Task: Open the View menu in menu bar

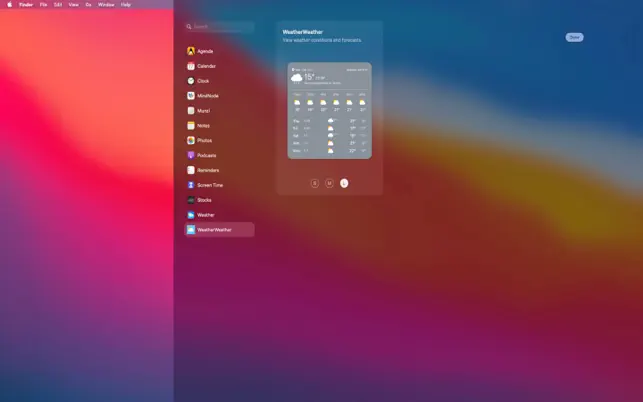Action: (73, 4)
